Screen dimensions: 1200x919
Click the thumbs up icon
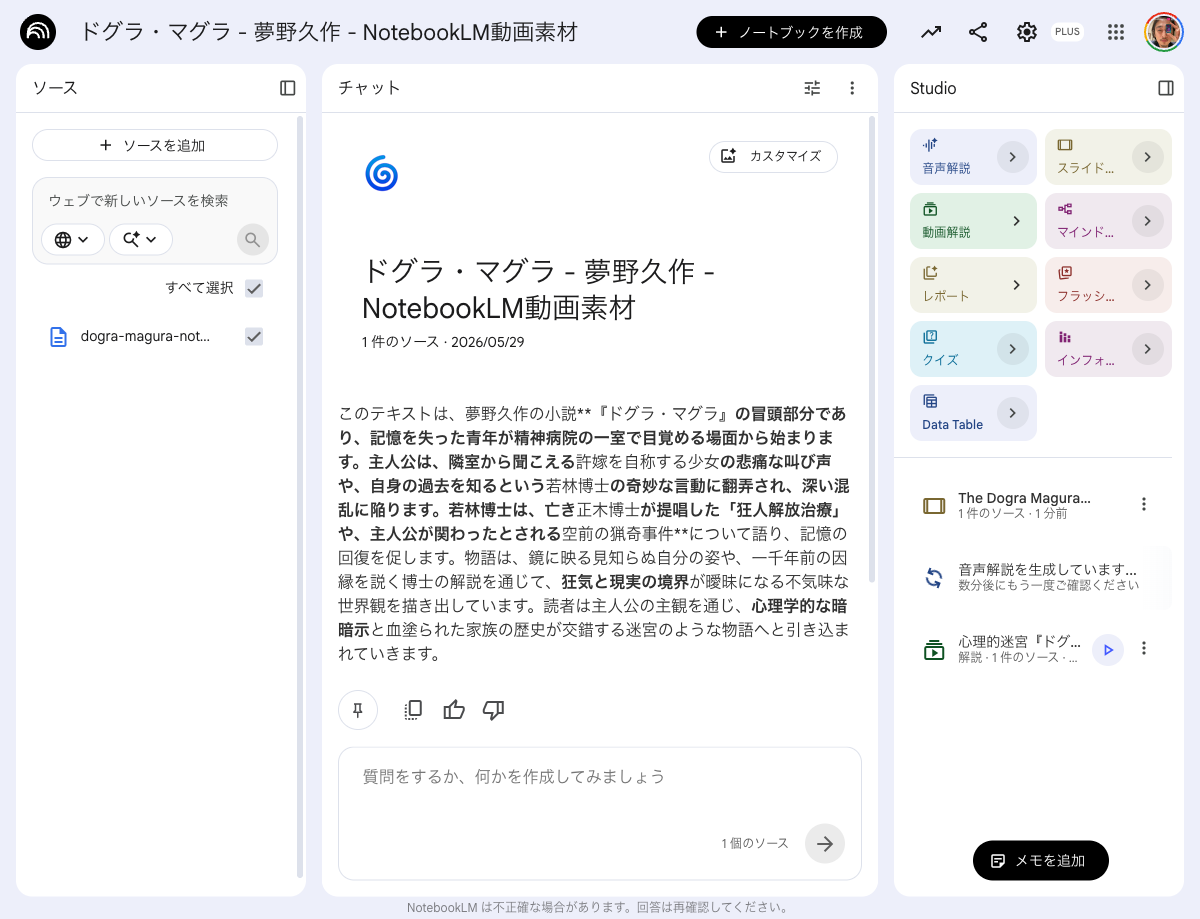[454, 710]
